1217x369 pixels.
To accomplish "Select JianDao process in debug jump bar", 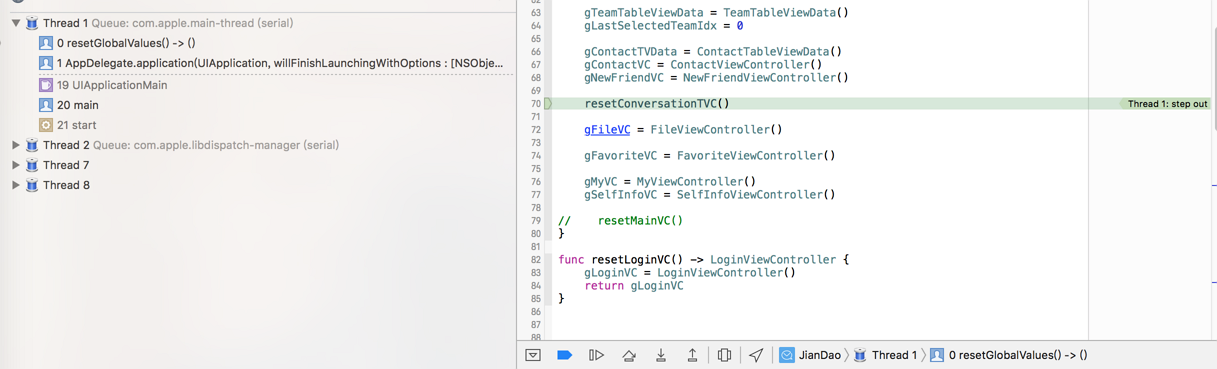I will pos(810,355).
